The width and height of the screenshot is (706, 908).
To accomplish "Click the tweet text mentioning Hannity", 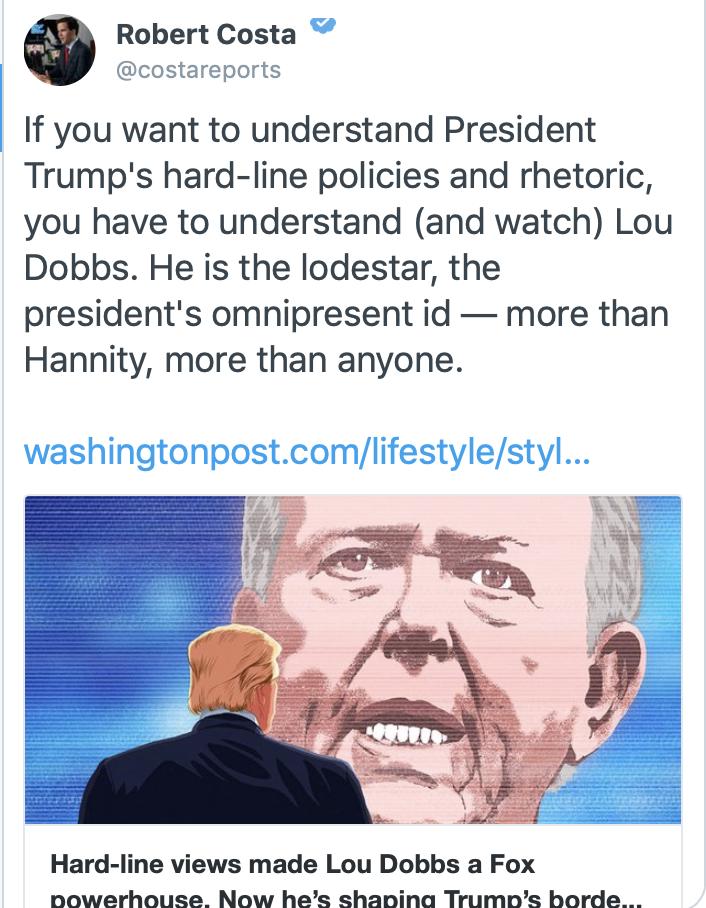I will coord(243,360).
